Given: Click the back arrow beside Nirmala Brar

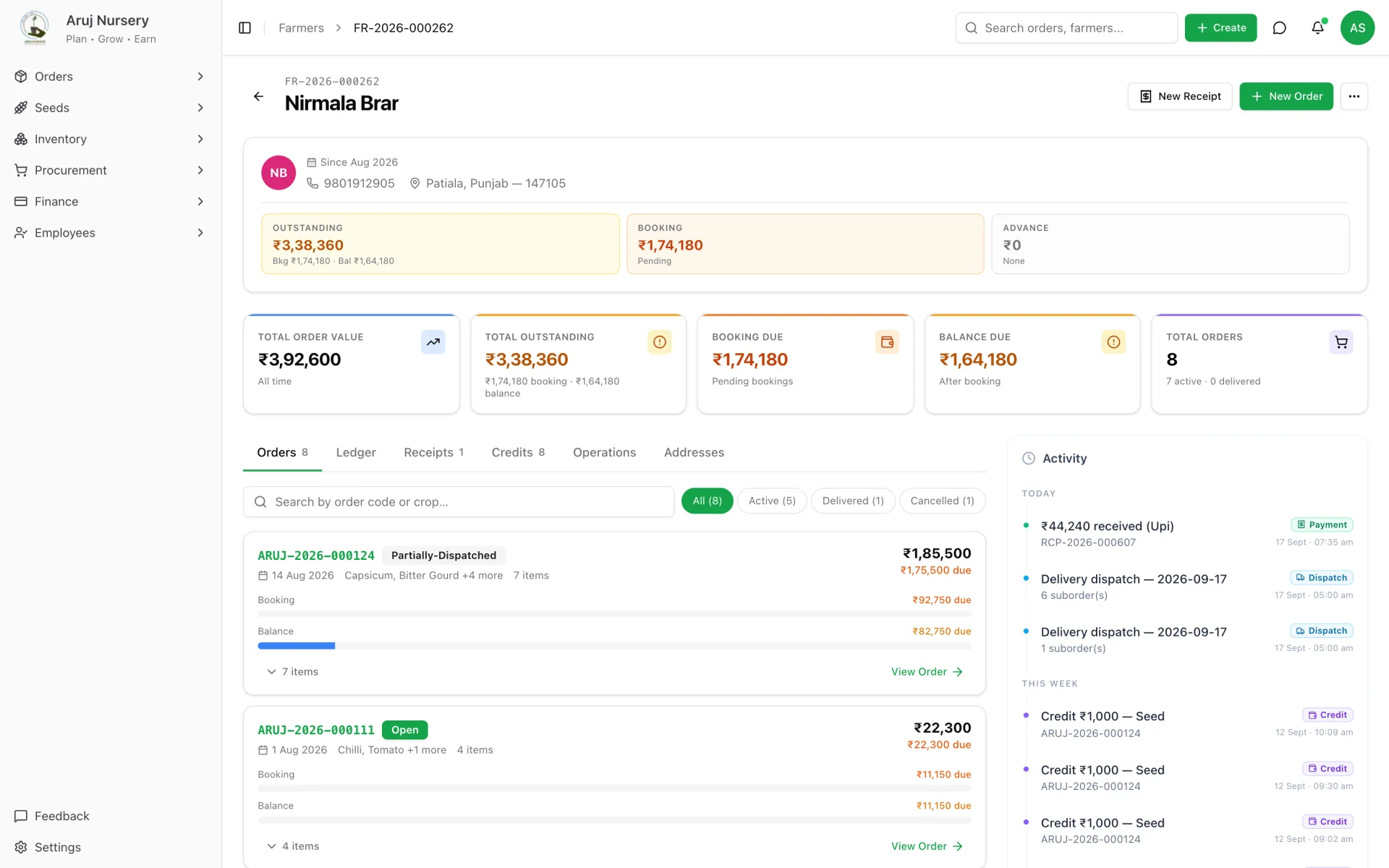Looking at the screenshot, I should point(258,96).
